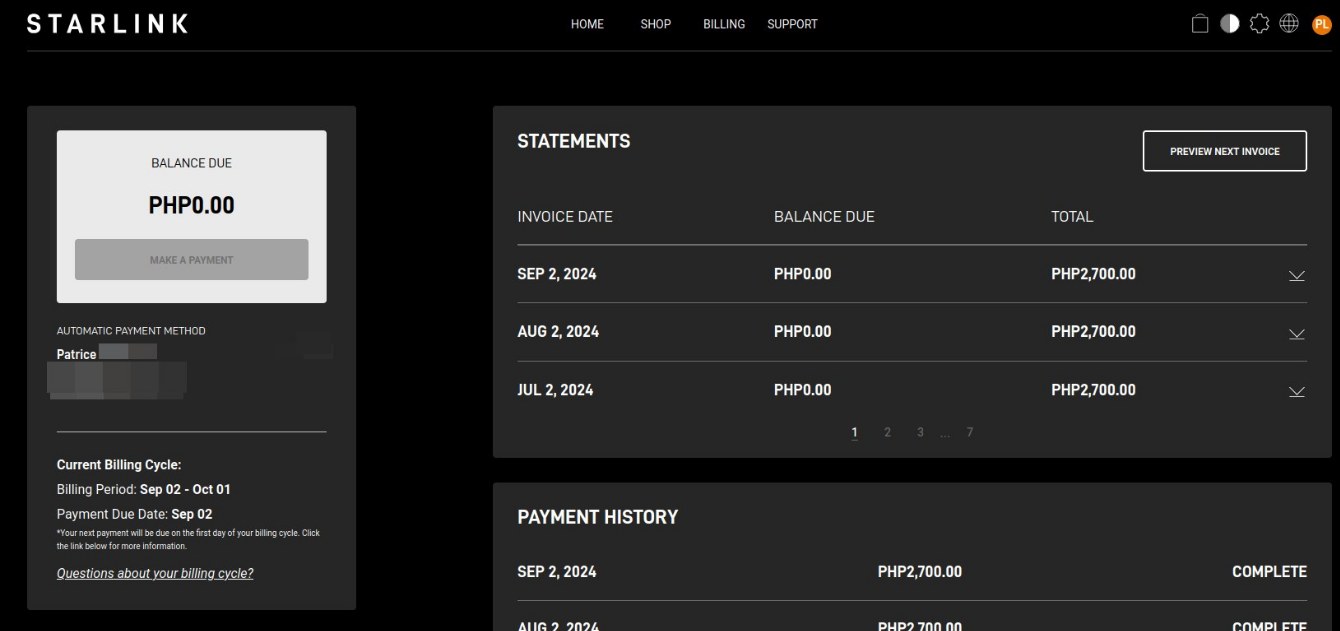
Task: Select the Billing navigation item
Action: pyautogui.click(x=724, y=24)
